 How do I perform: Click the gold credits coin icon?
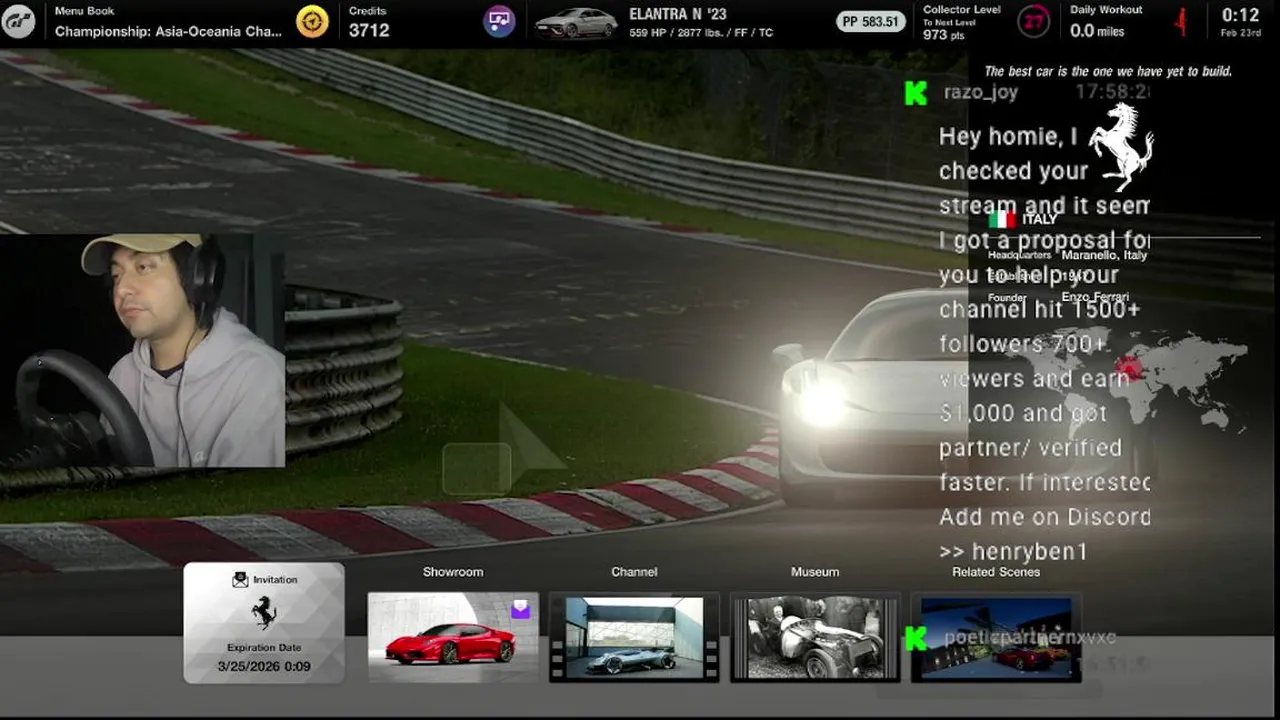[312, 21]
